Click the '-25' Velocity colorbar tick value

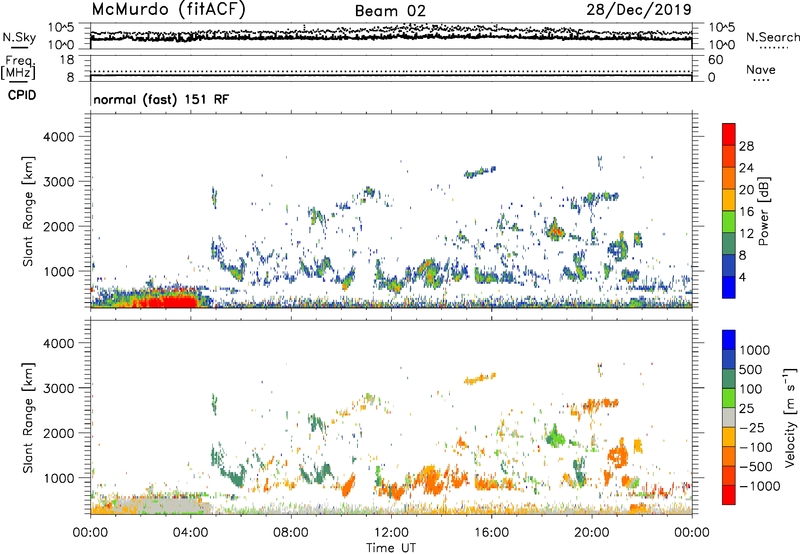click(x=752, y=427)
